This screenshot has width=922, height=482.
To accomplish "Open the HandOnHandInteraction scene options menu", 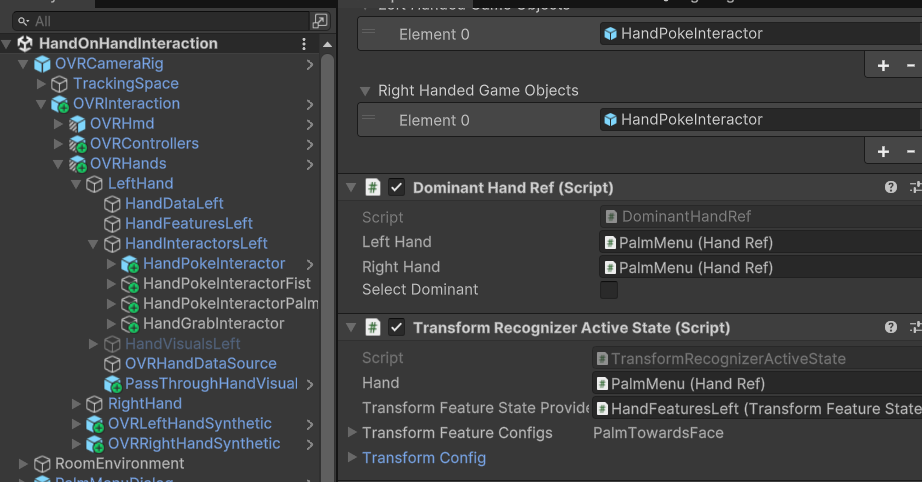I will [x=304, y=43].
